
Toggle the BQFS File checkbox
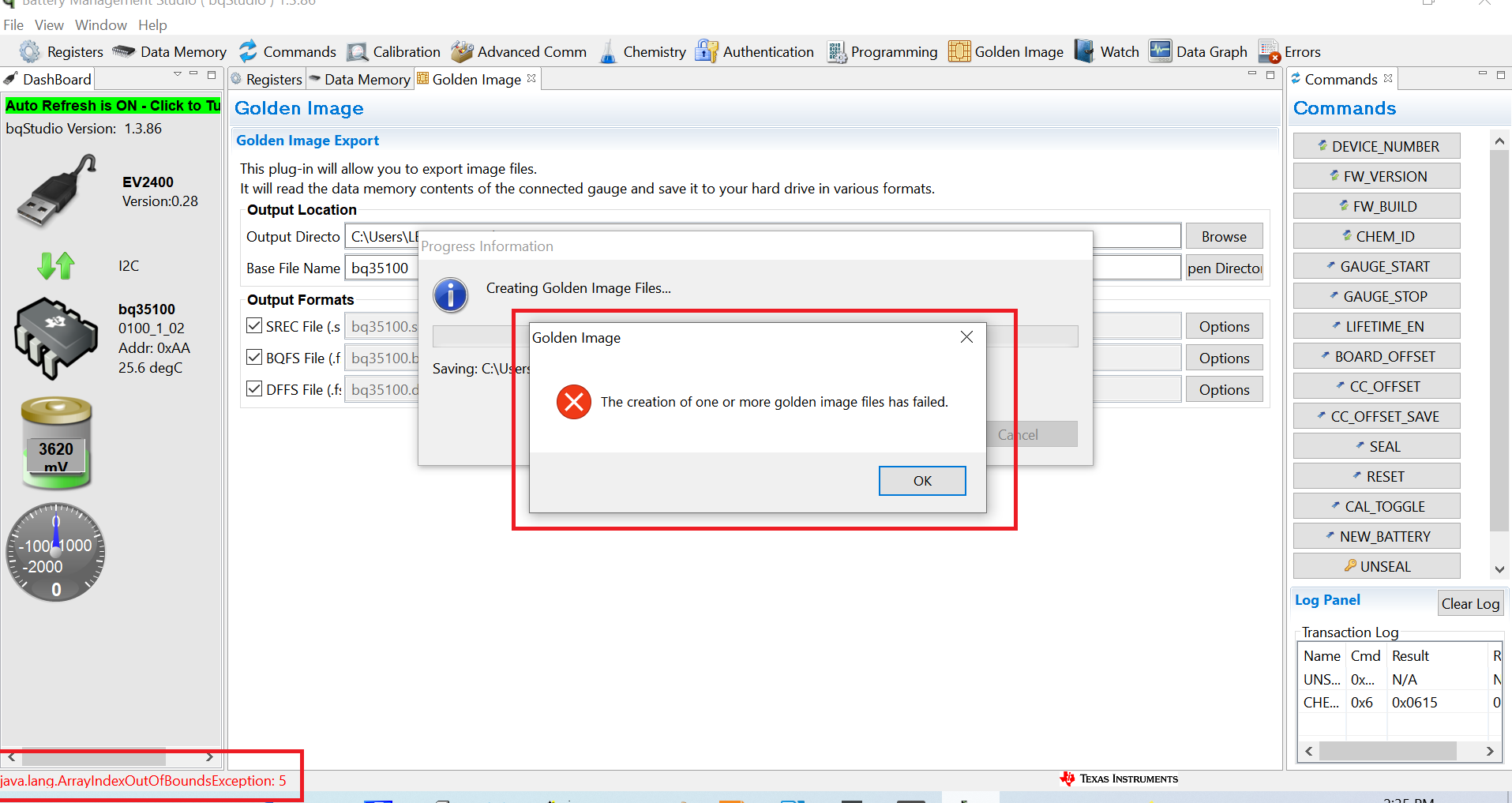(x=254, y=357)
